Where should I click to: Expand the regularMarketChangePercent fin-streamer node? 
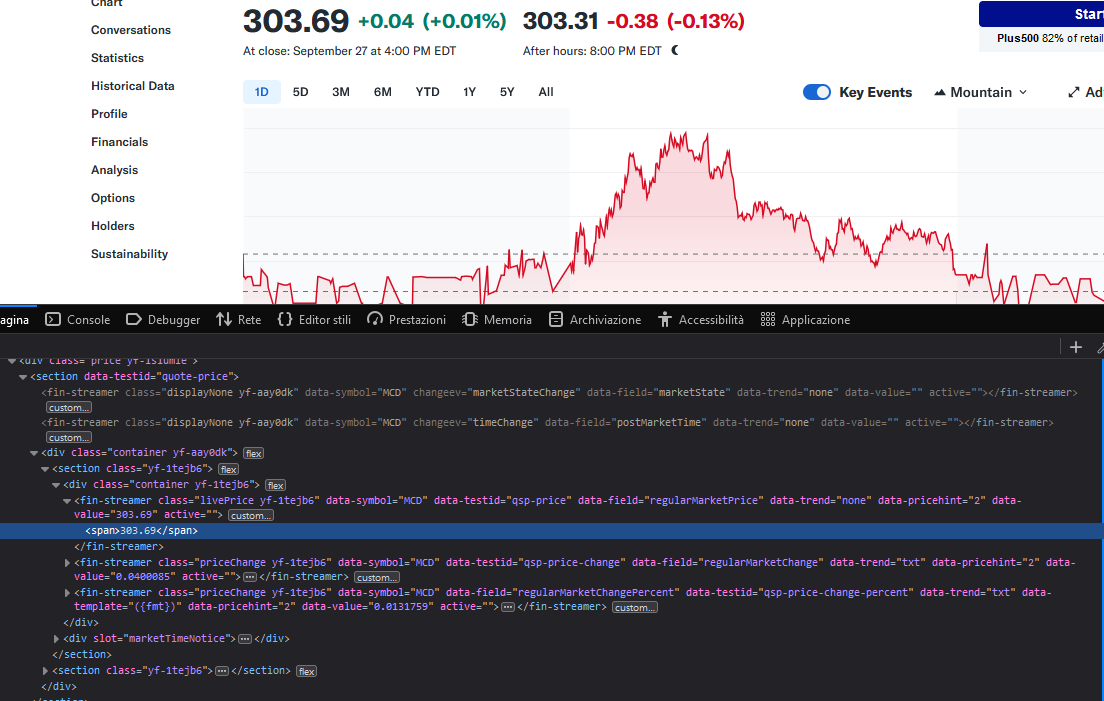67,593
